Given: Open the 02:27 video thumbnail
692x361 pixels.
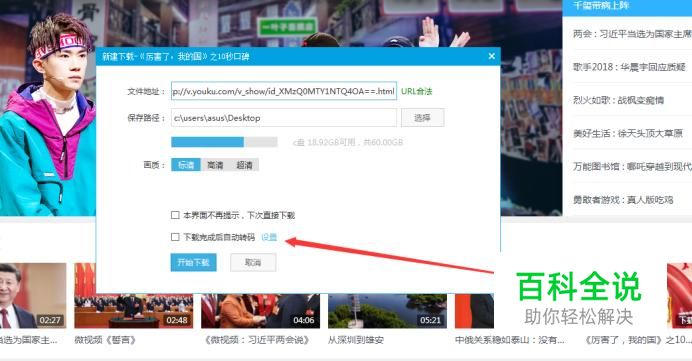Looking at the screenshot, I should tap(33, 296).
